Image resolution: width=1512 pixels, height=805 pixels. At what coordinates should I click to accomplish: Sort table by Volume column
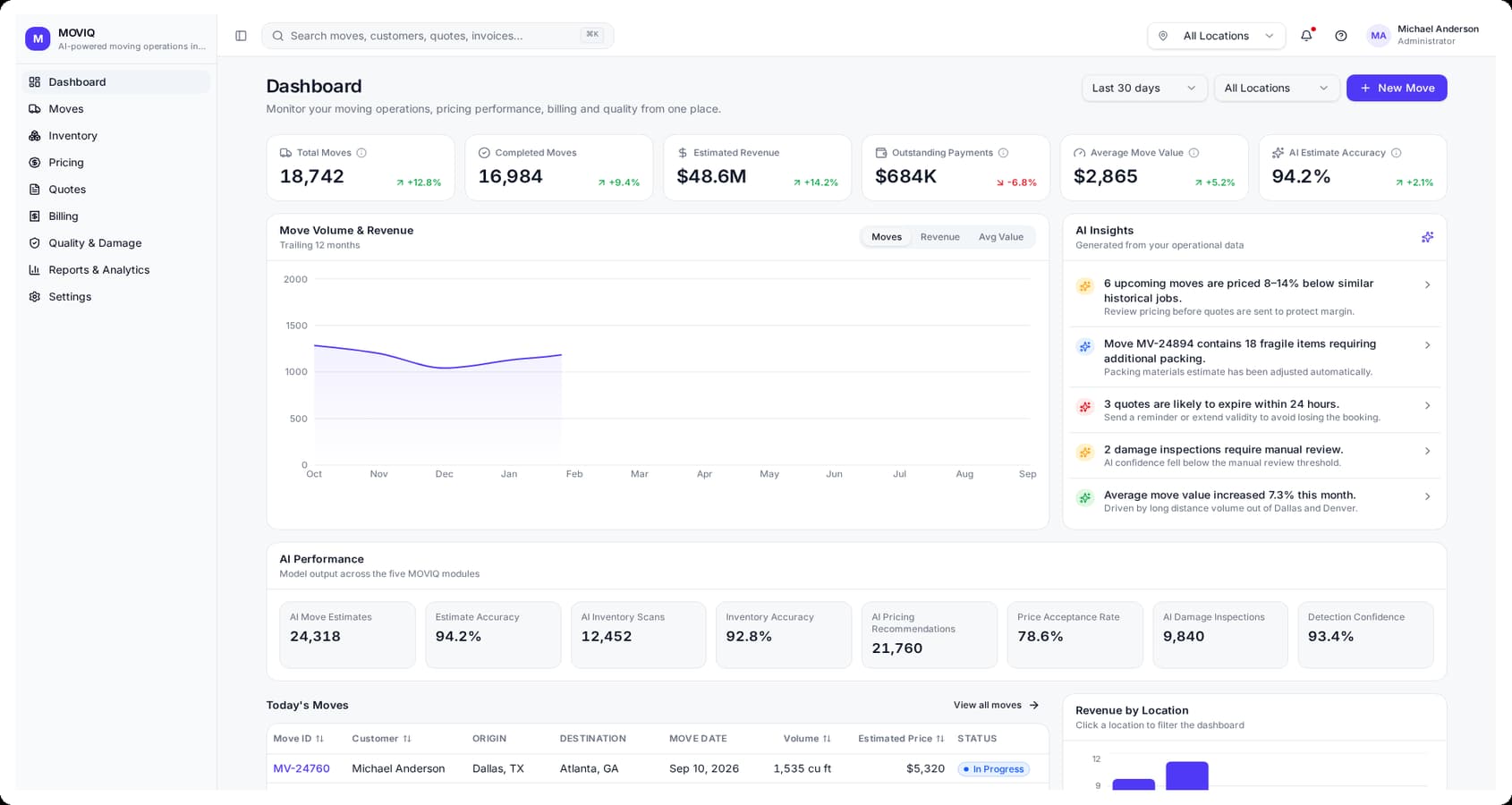pyautogui.click(x=807, y=739)
